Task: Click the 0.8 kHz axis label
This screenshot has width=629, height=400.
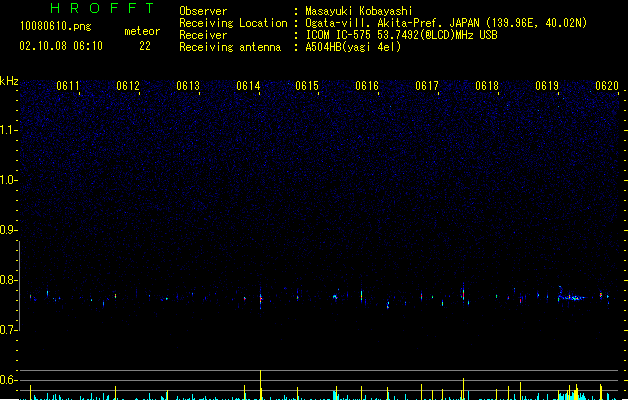Action: [9, 280]
